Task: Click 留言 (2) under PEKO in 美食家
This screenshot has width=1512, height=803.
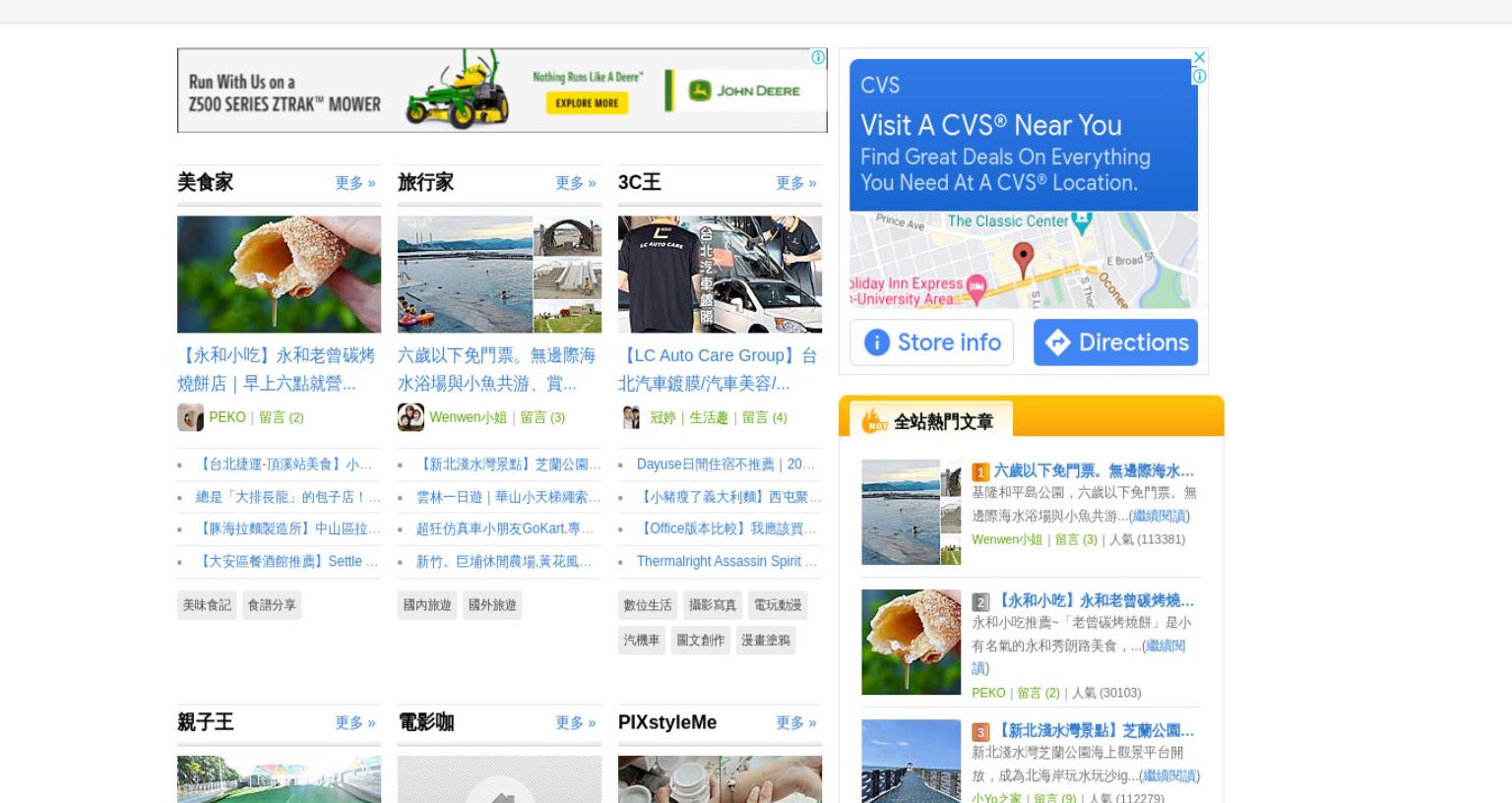Action: coord(282,417)
